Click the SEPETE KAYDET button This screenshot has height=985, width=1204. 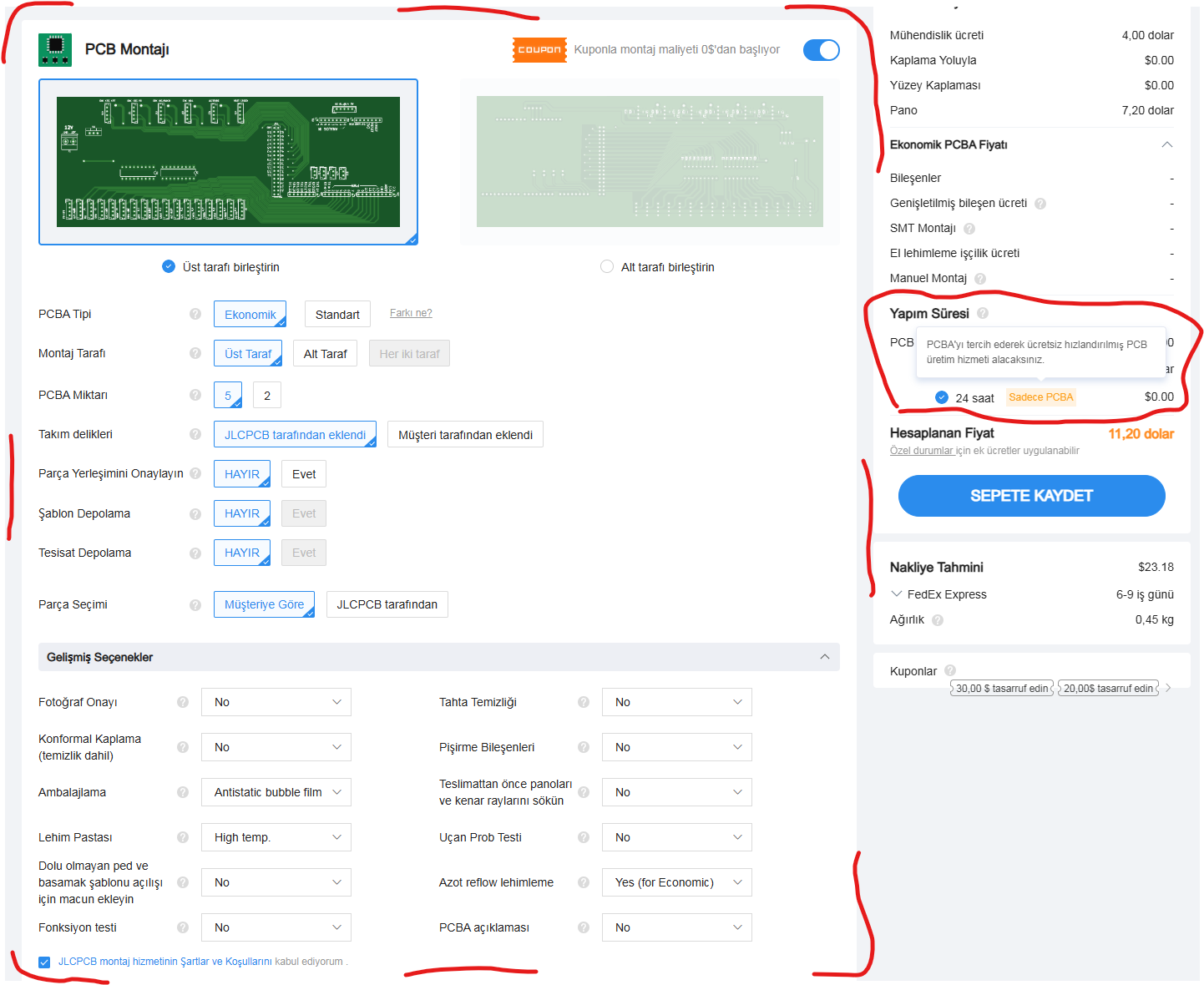pyautogui.click(x=1031, y=496)
